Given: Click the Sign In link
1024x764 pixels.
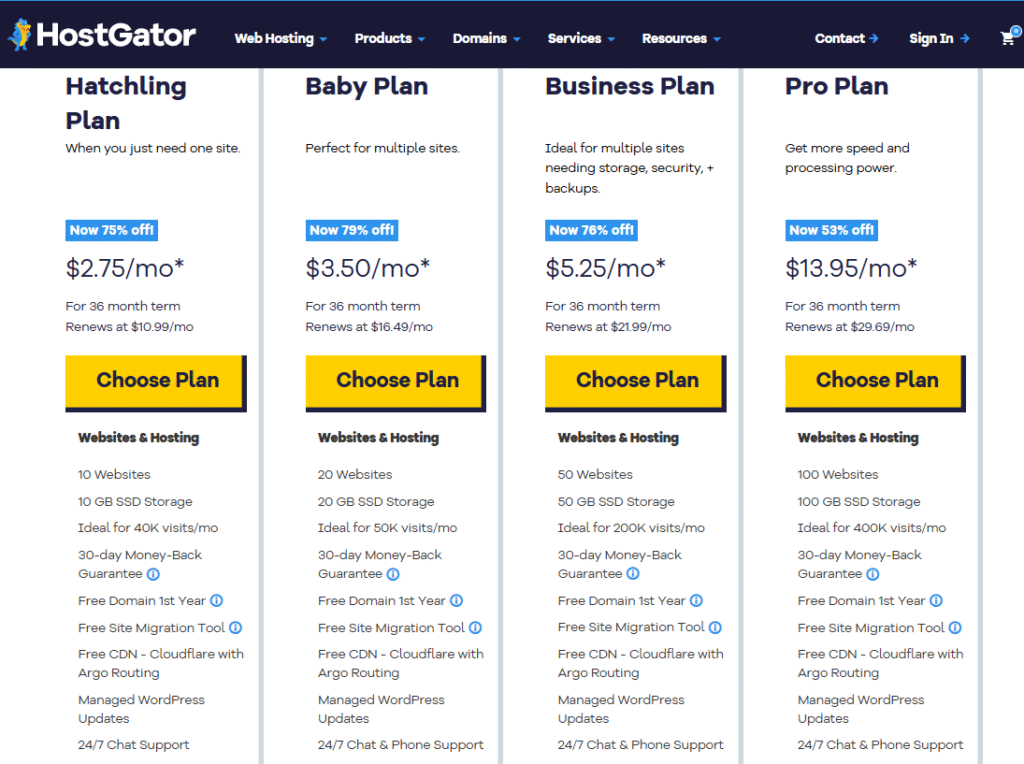Looking at the screenshot, I should tap(939, 39).
